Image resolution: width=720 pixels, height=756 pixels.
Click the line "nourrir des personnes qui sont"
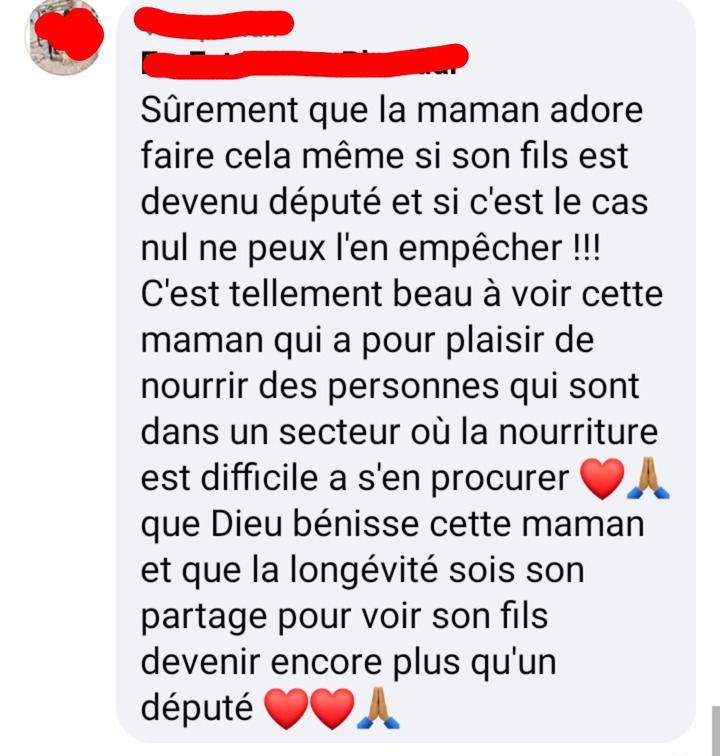pos(390,387)
